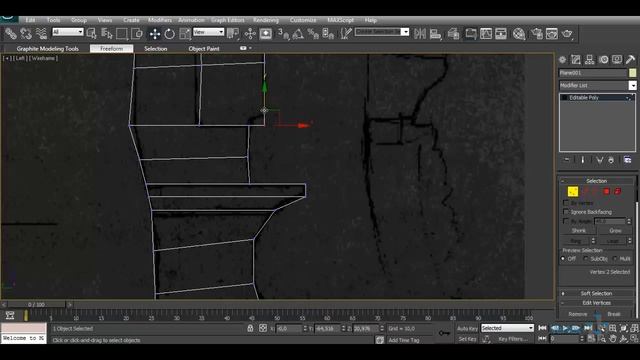Click the time slider 0/100 handle
This screenshot has height=360, width=640.
click(x=36, y=304)
